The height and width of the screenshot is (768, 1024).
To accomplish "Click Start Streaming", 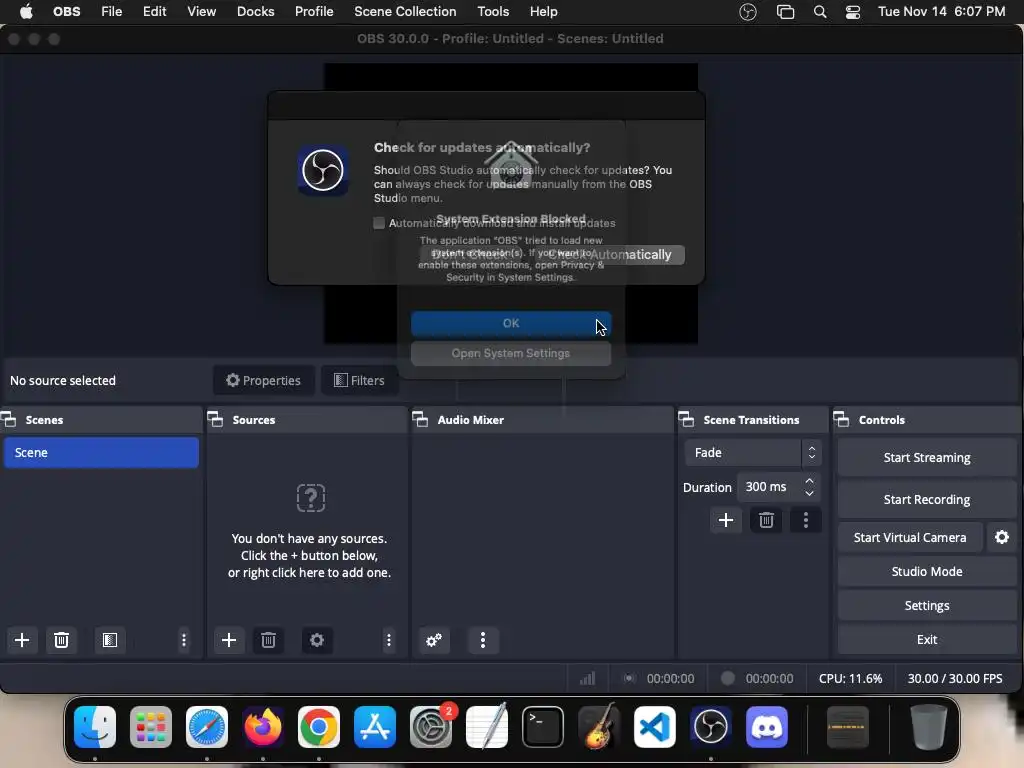I will [927, 458].
